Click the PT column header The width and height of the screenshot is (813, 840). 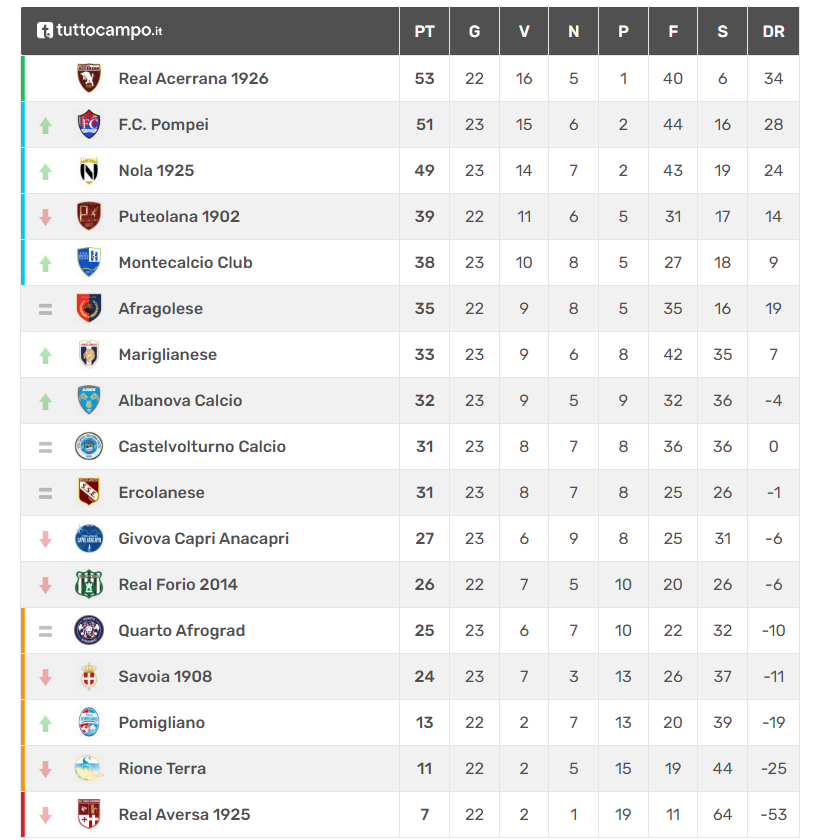[x=424, y=32]
